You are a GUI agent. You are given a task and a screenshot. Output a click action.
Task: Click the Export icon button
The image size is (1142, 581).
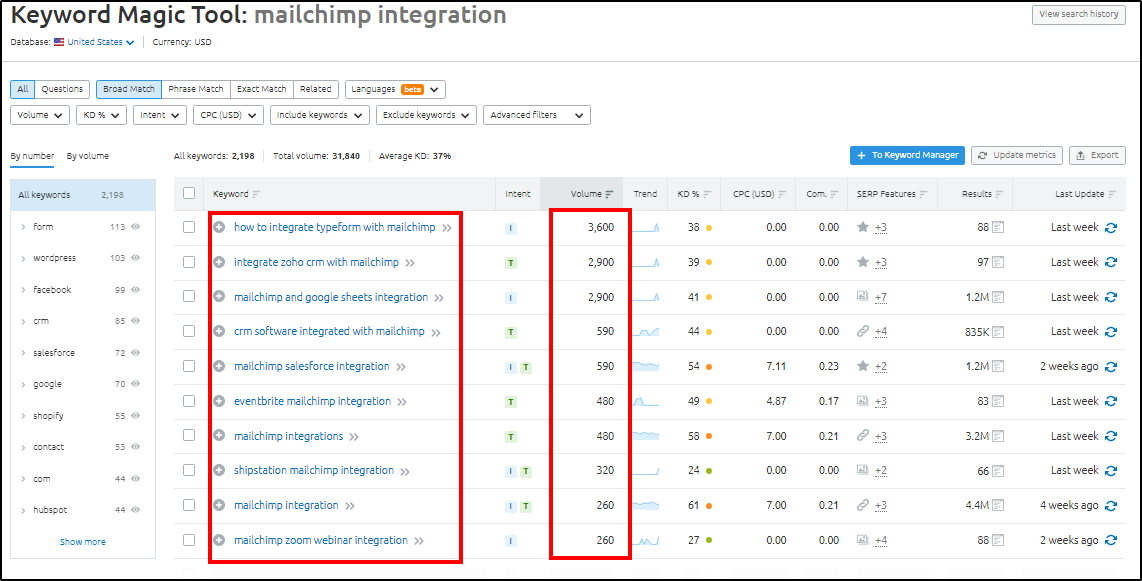[x=1097, y=156]
